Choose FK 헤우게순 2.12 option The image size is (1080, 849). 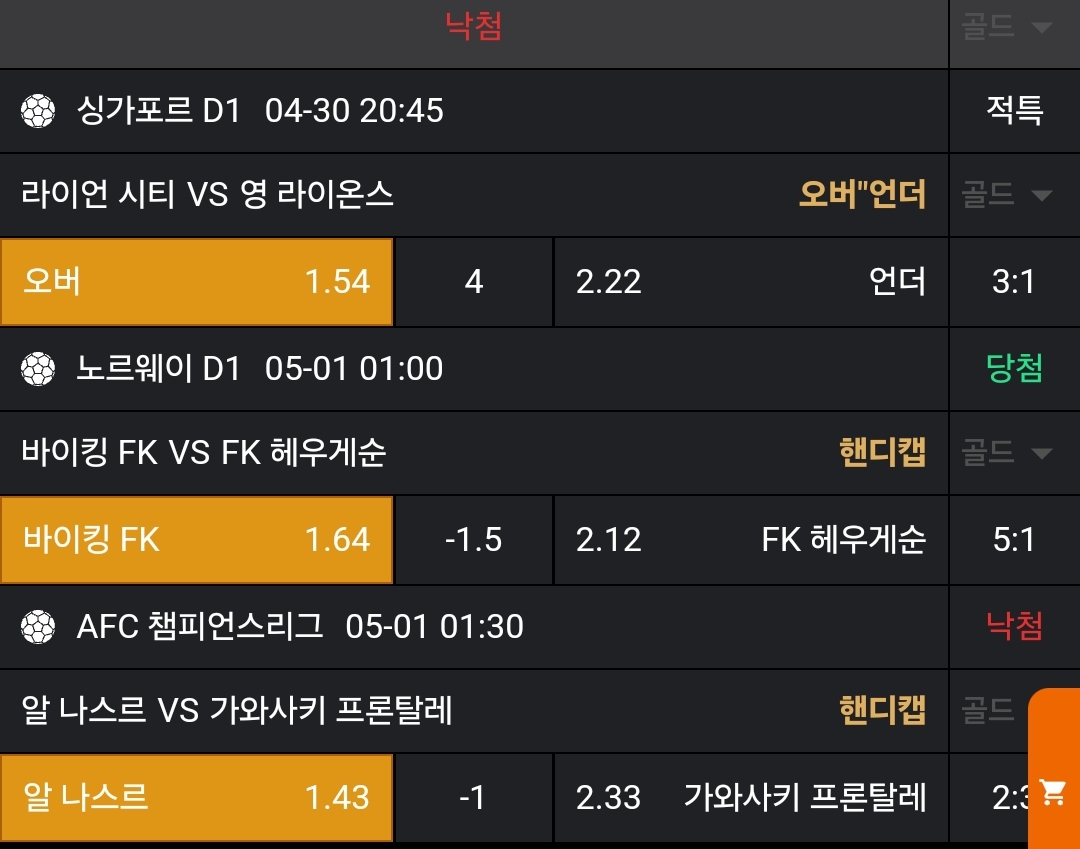[750, 540]
